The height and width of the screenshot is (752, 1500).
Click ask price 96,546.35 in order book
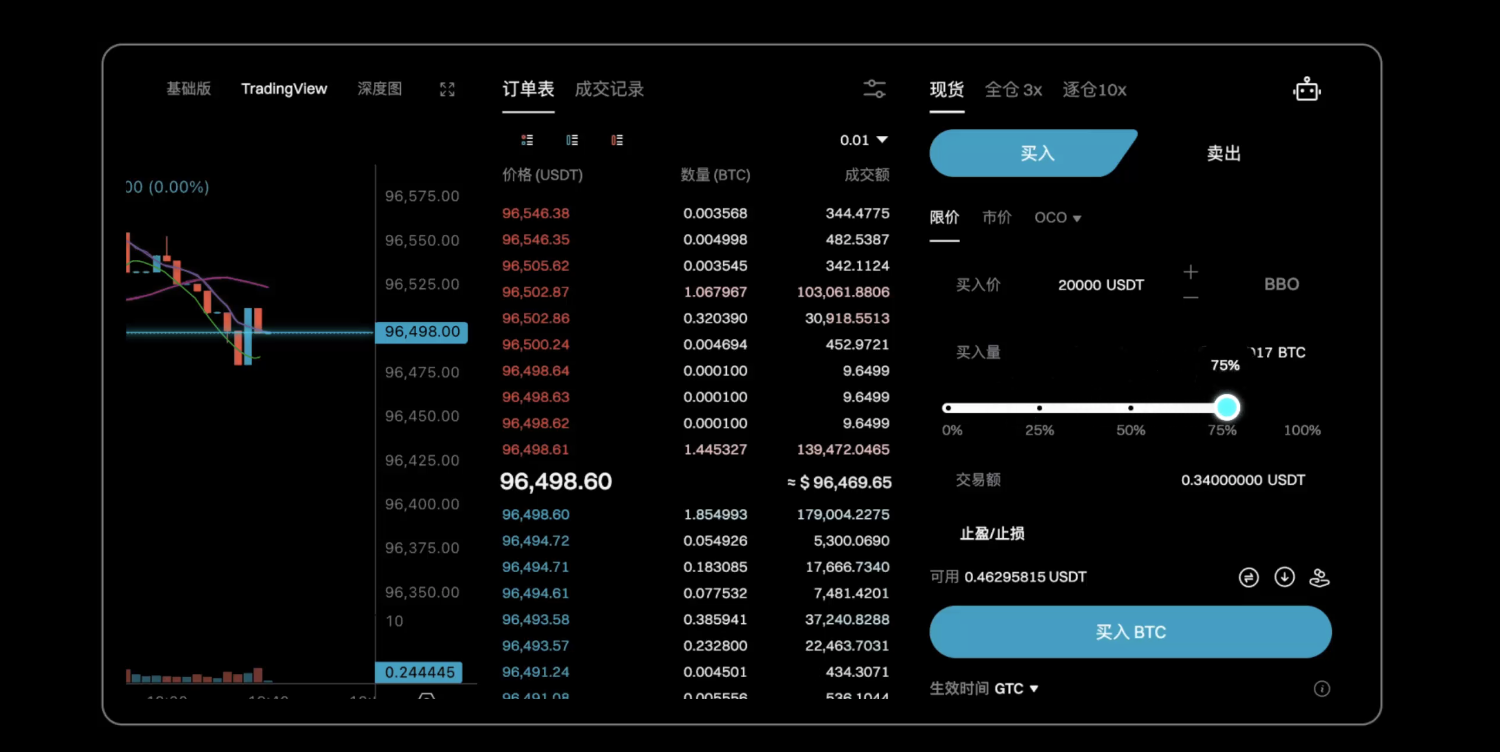[536, 240]
